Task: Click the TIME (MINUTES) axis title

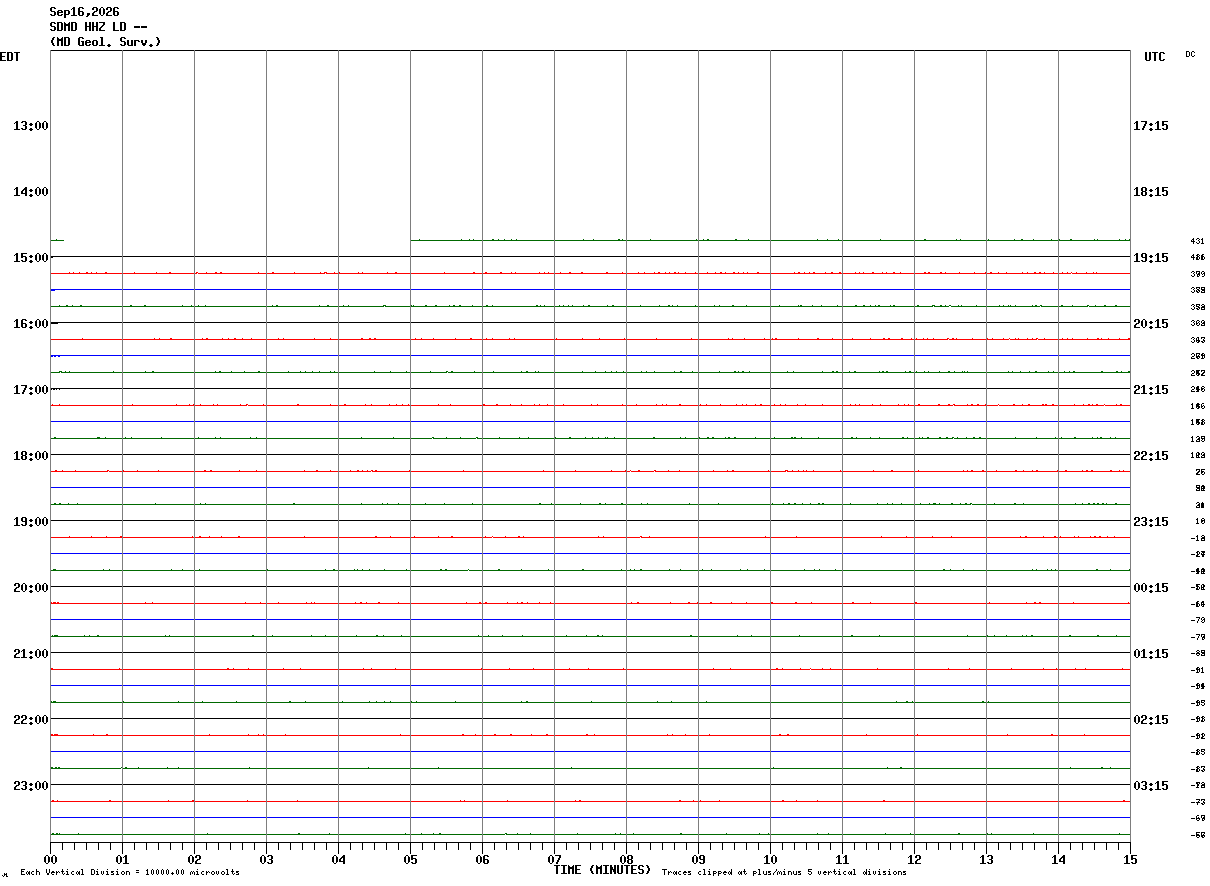Action: click(x=602, y=870)
